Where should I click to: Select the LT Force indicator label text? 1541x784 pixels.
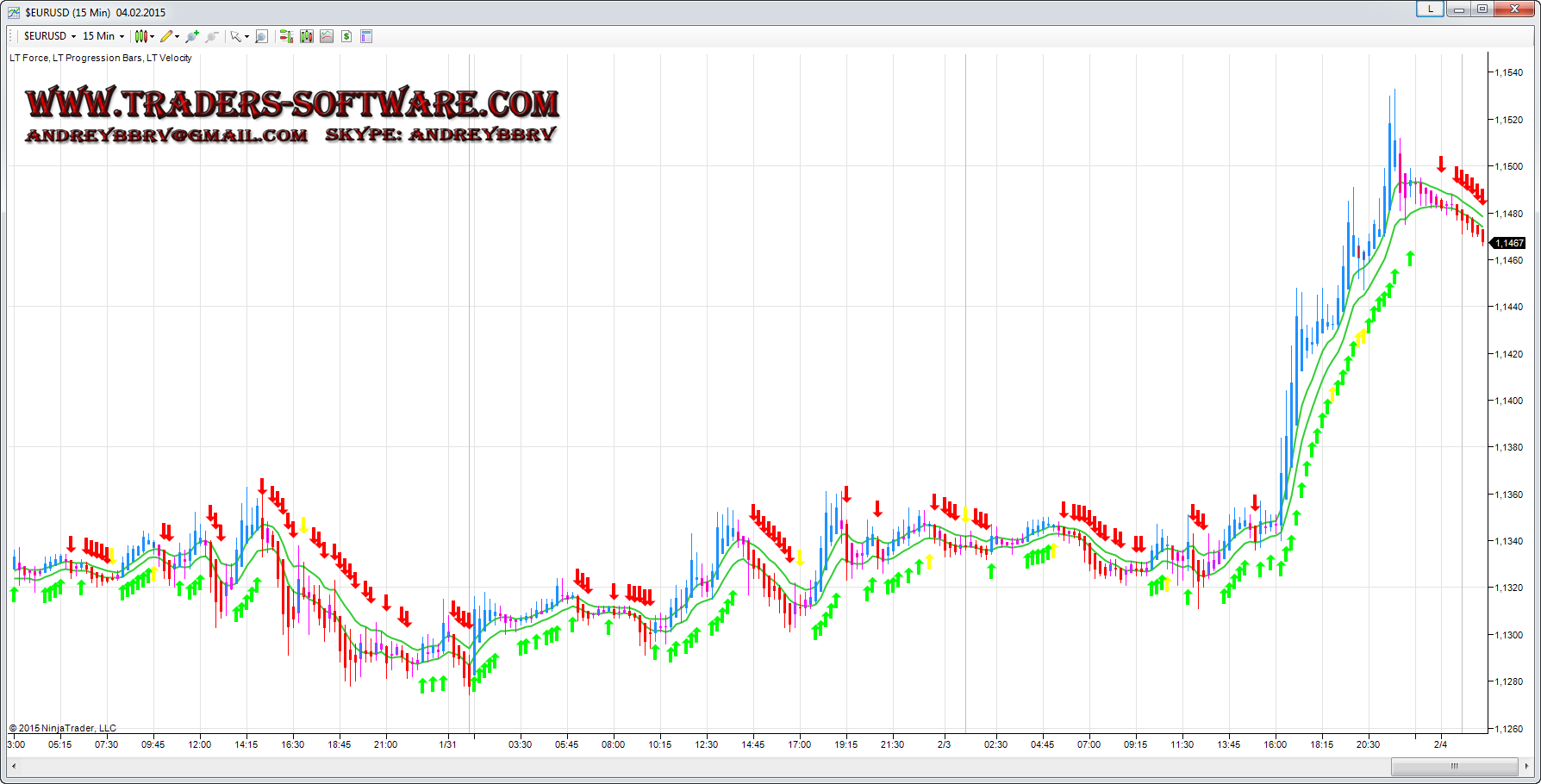(x=29, y=59)
